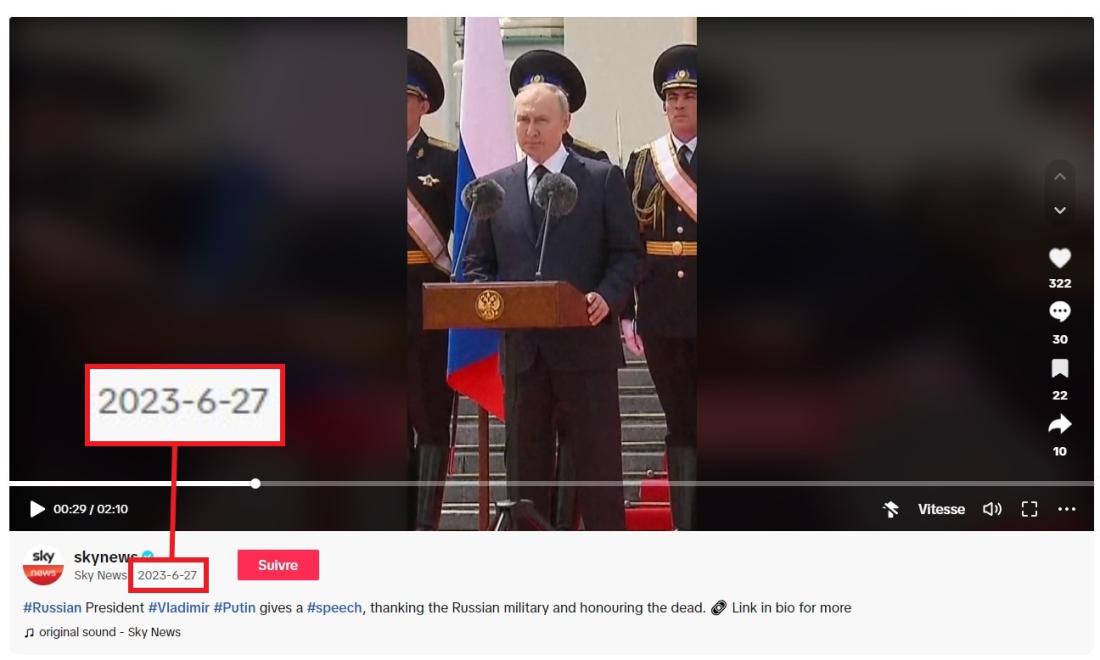Open the skynews profile avatar
The image size is (1100, 660).
43,565
